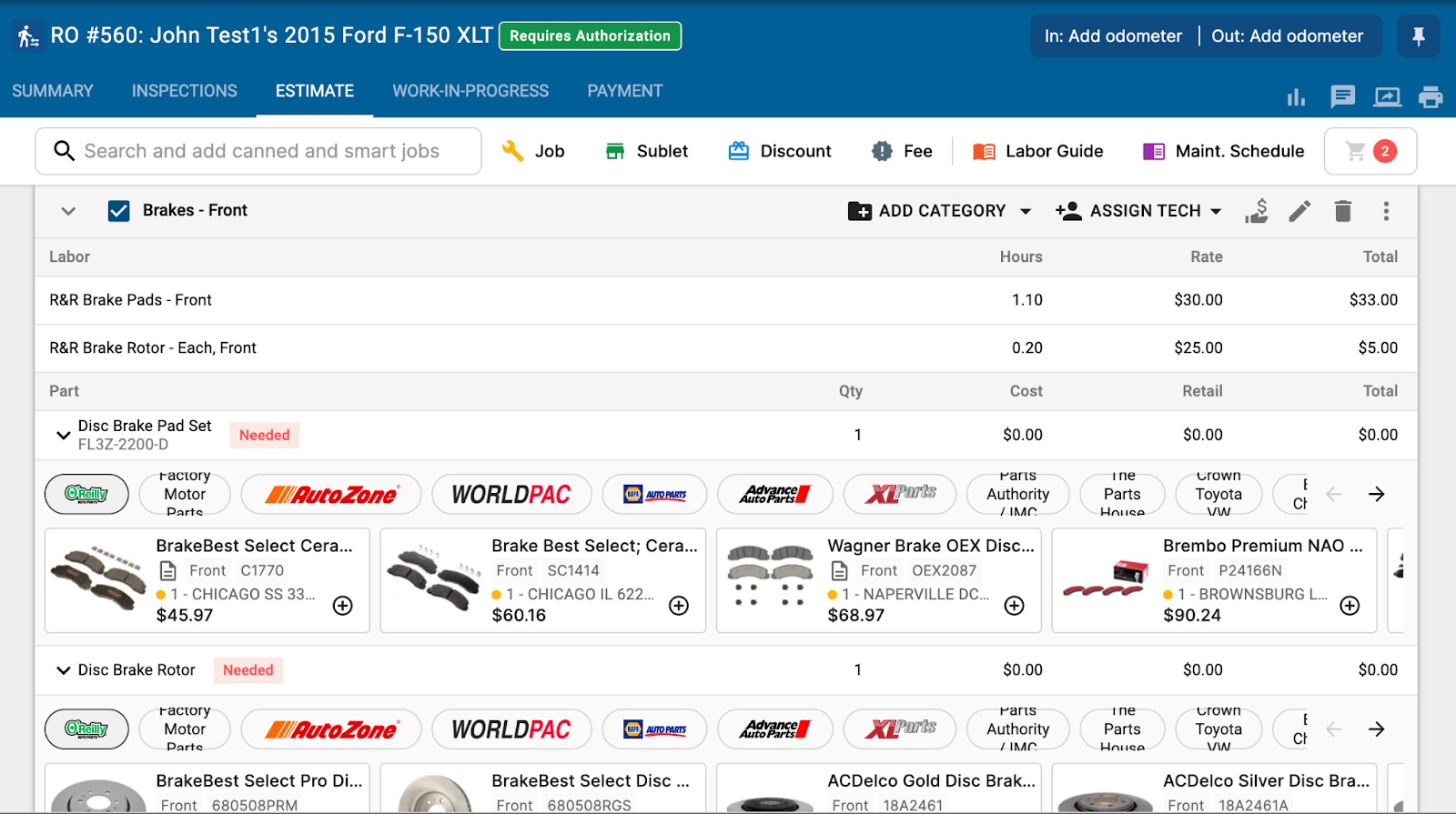Click the canned jobs search field
1456x814 pixels.
click(x=259, y=151)
